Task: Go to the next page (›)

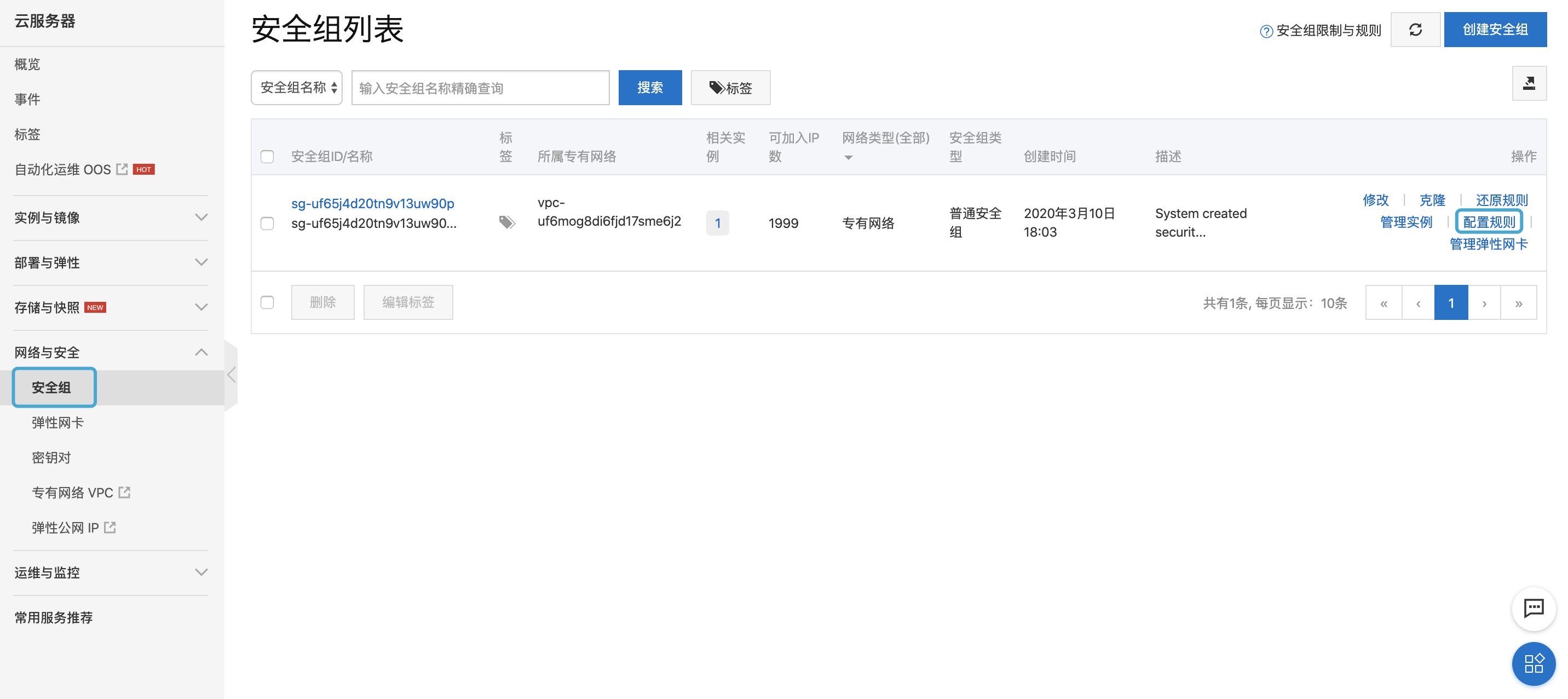Action: (x=1485, y=302)
